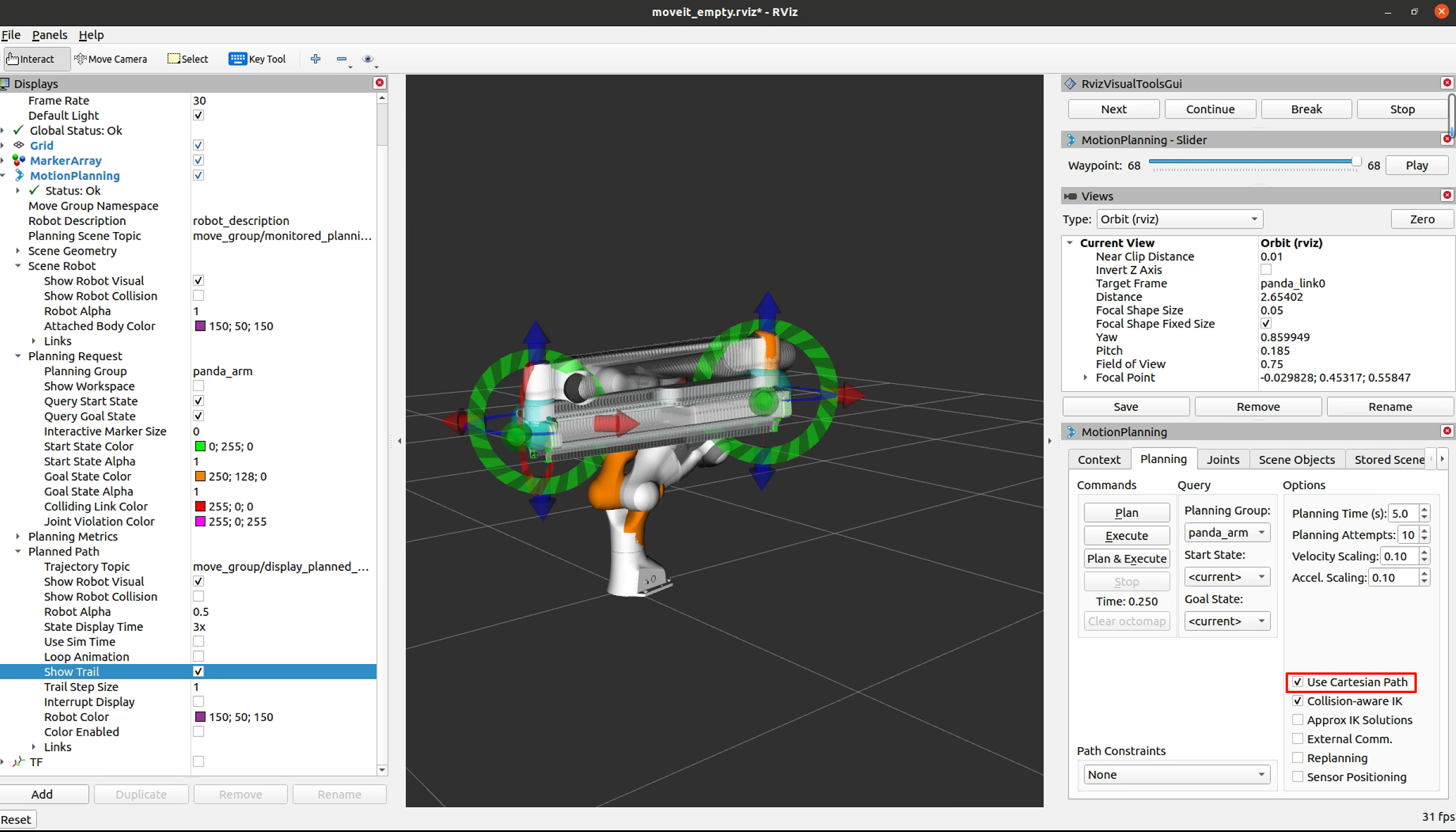Enable Loop Animation checkbox

[x=198, y=656]
